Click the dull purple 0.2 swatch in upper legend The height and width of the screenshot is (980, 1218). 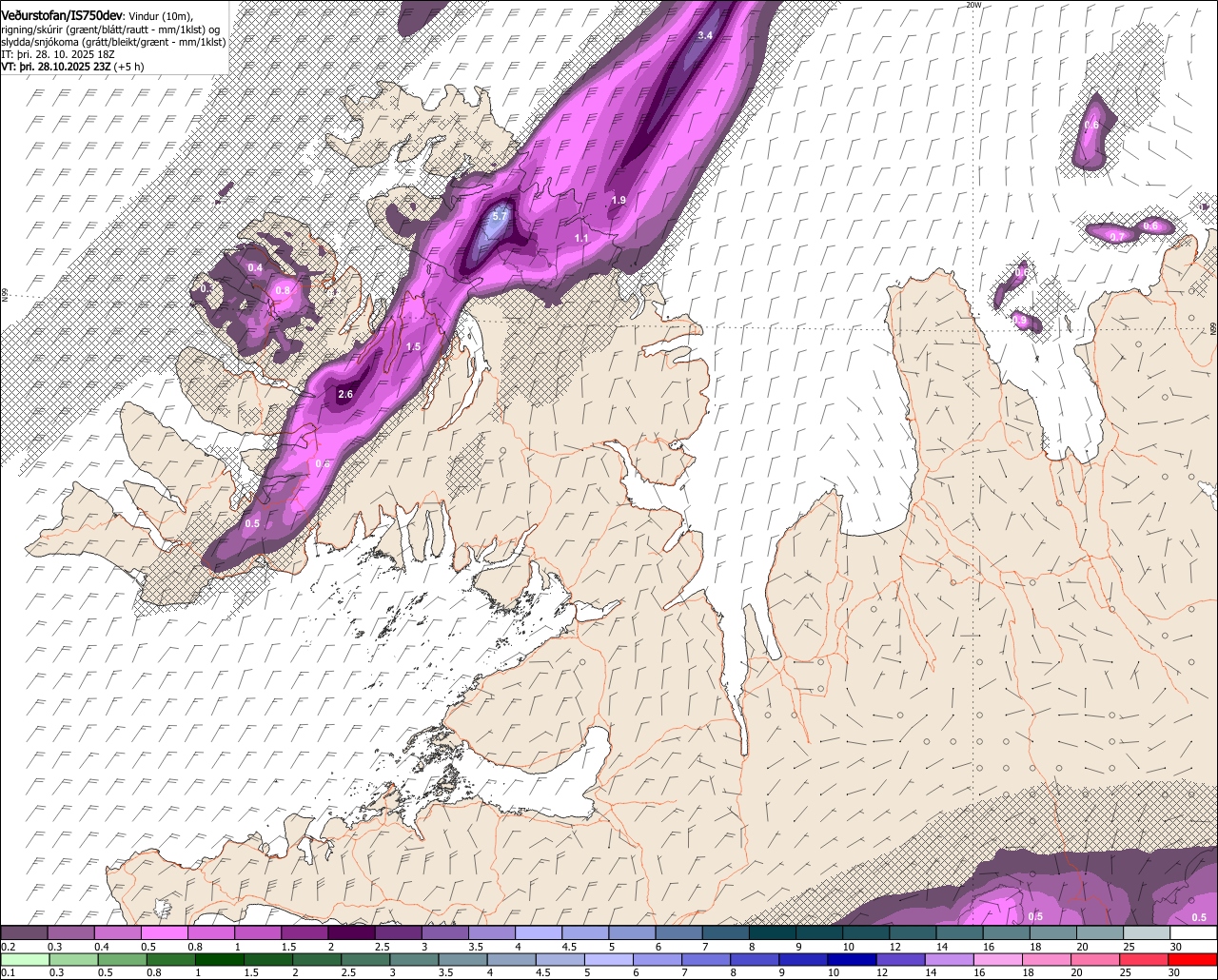[24, 933]
